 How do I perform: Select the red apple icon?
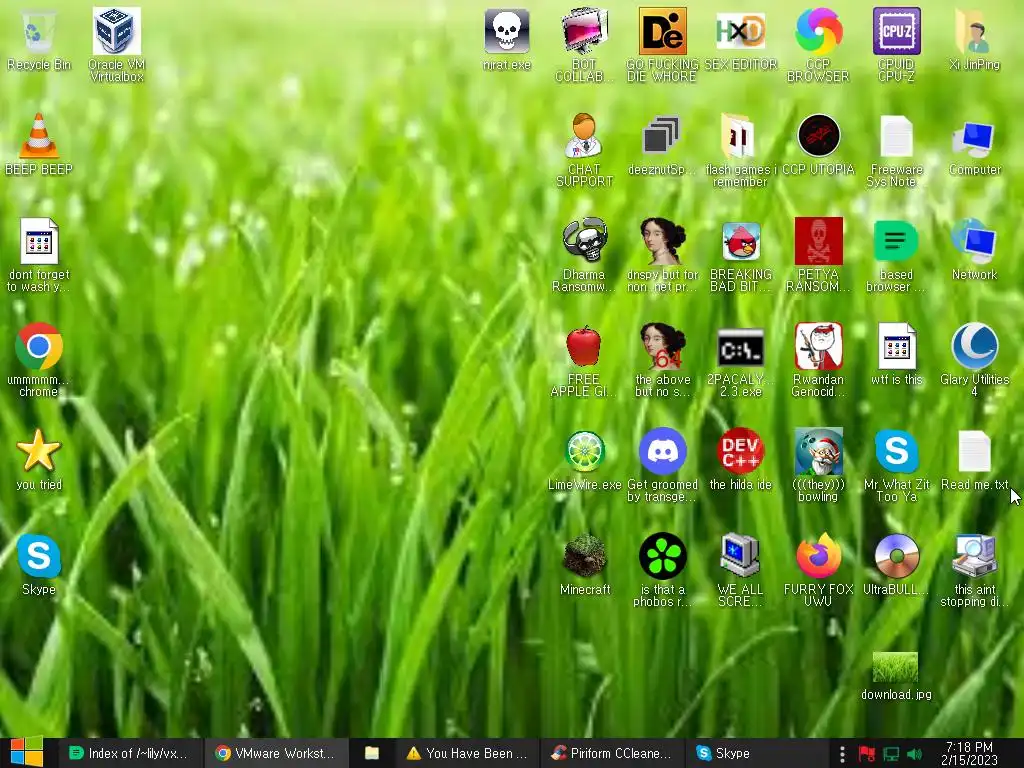click(584, 346)
